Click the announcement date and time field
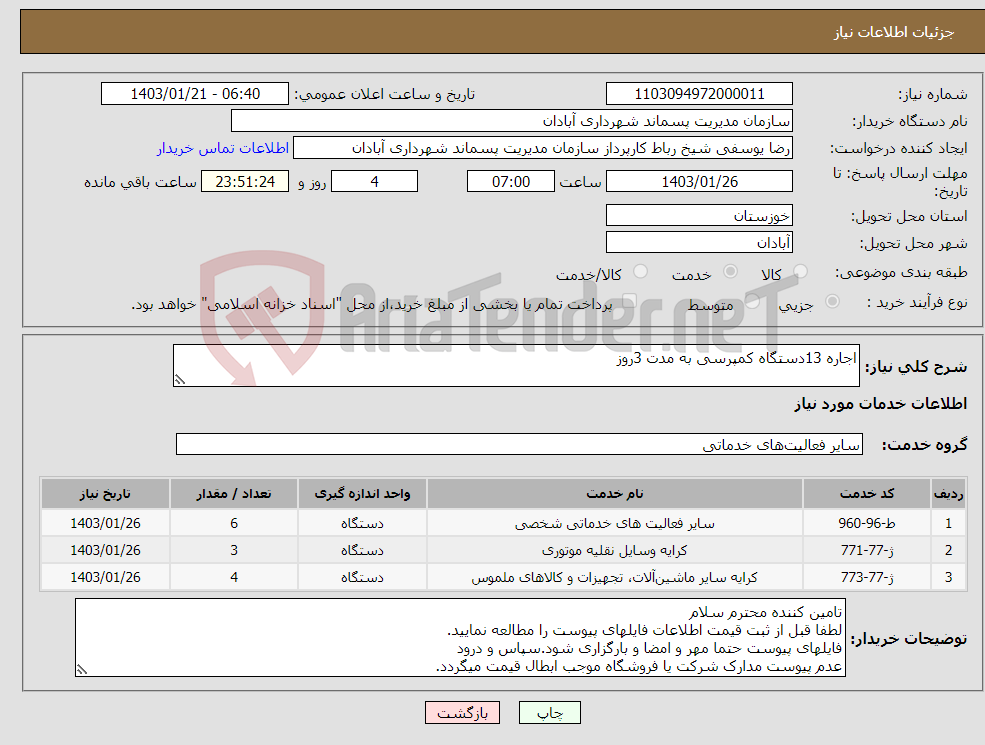Viewport: 985px width, 745px height. tap(195, 94)
